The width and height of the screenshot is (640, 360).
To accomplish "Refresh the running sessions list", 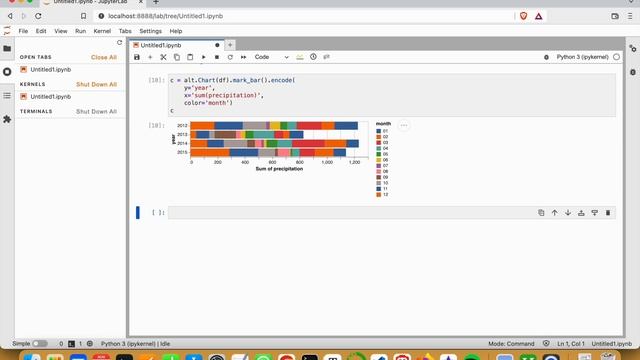I will (x=119, y=43).
